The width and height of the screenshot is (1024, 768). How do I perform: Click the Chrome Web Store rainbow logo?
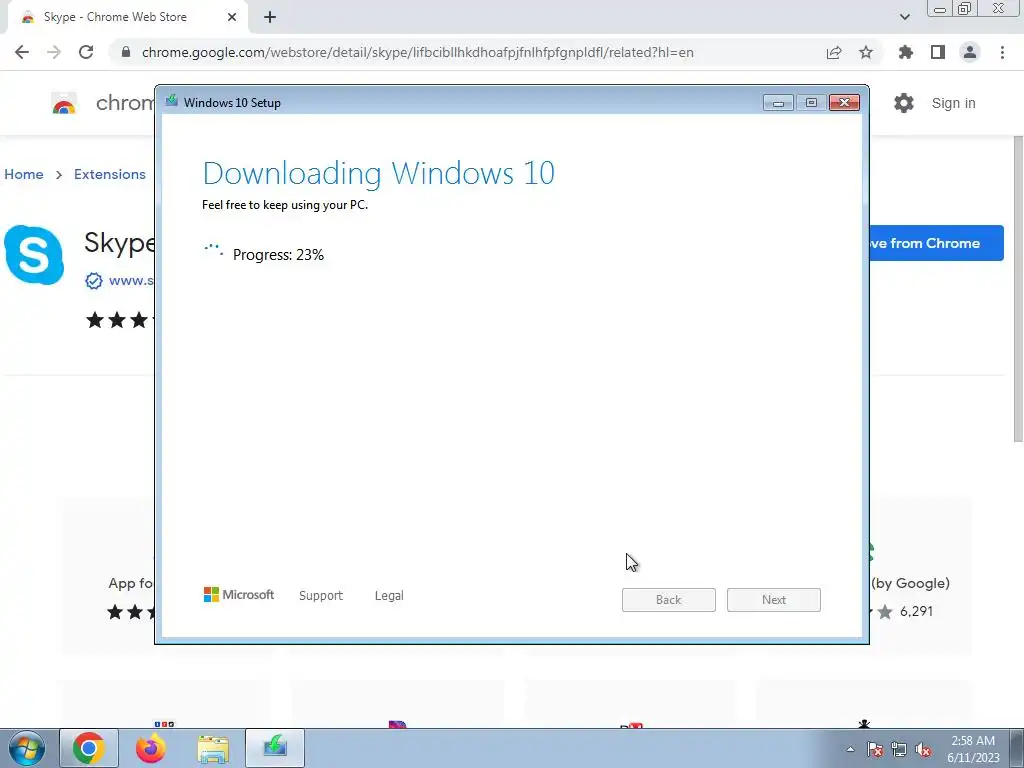[x=64, y=103]
